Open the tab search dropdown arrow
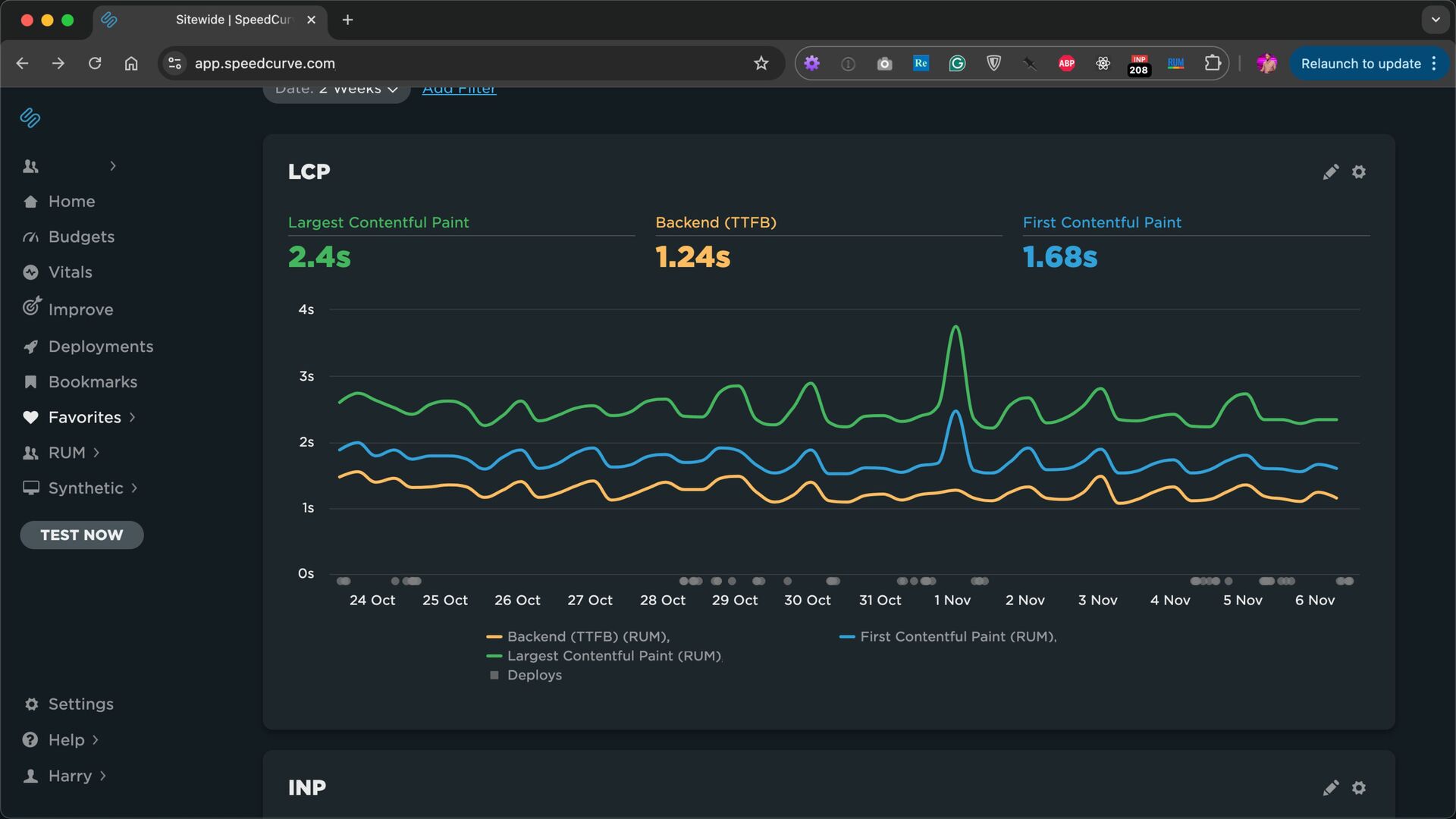Screen dimensions: 1456x819 (x=1436, y=20)
